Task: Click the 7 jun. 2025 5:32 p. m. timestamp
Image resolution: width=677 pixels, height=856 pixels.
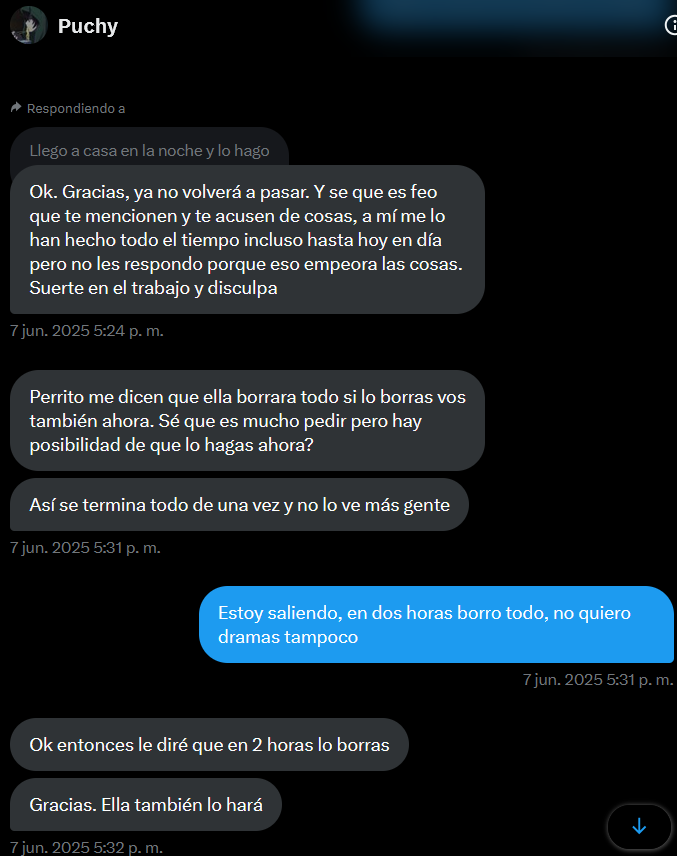Action: [x=86, y=847]
